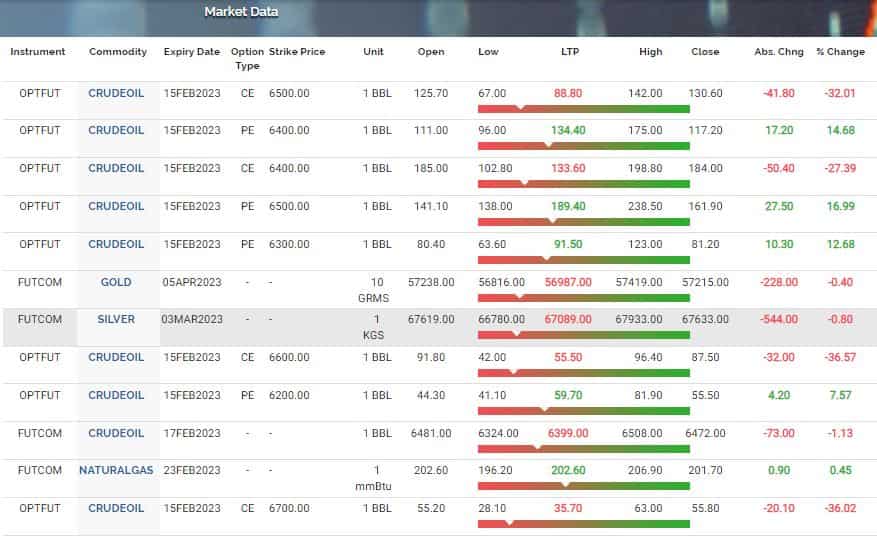The image size is (877, 536).
Task: Click strike price 6700.00
Action: pos(289,508)
